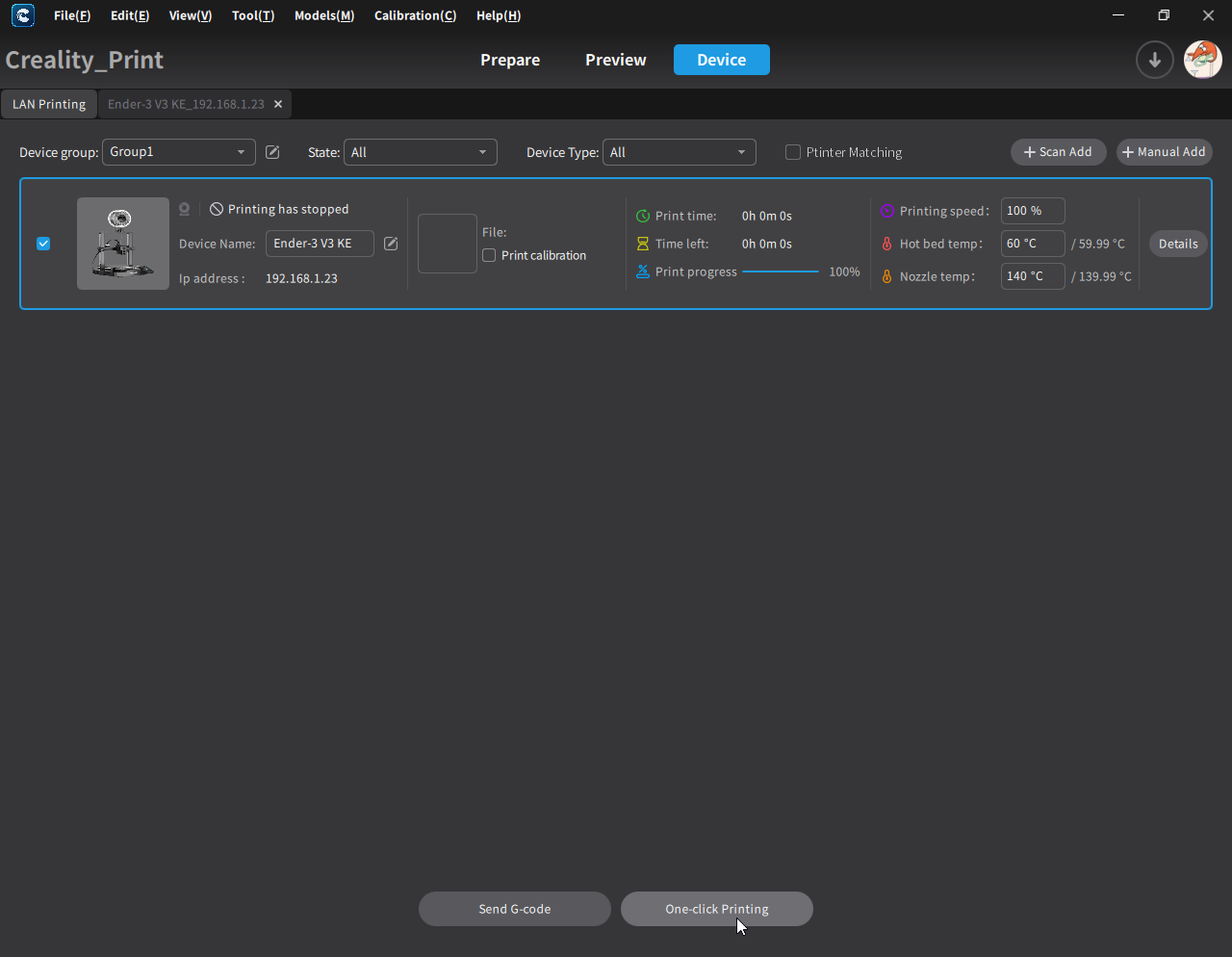Select the Device tab
The image size is (1232, 957).
point(722,60)
